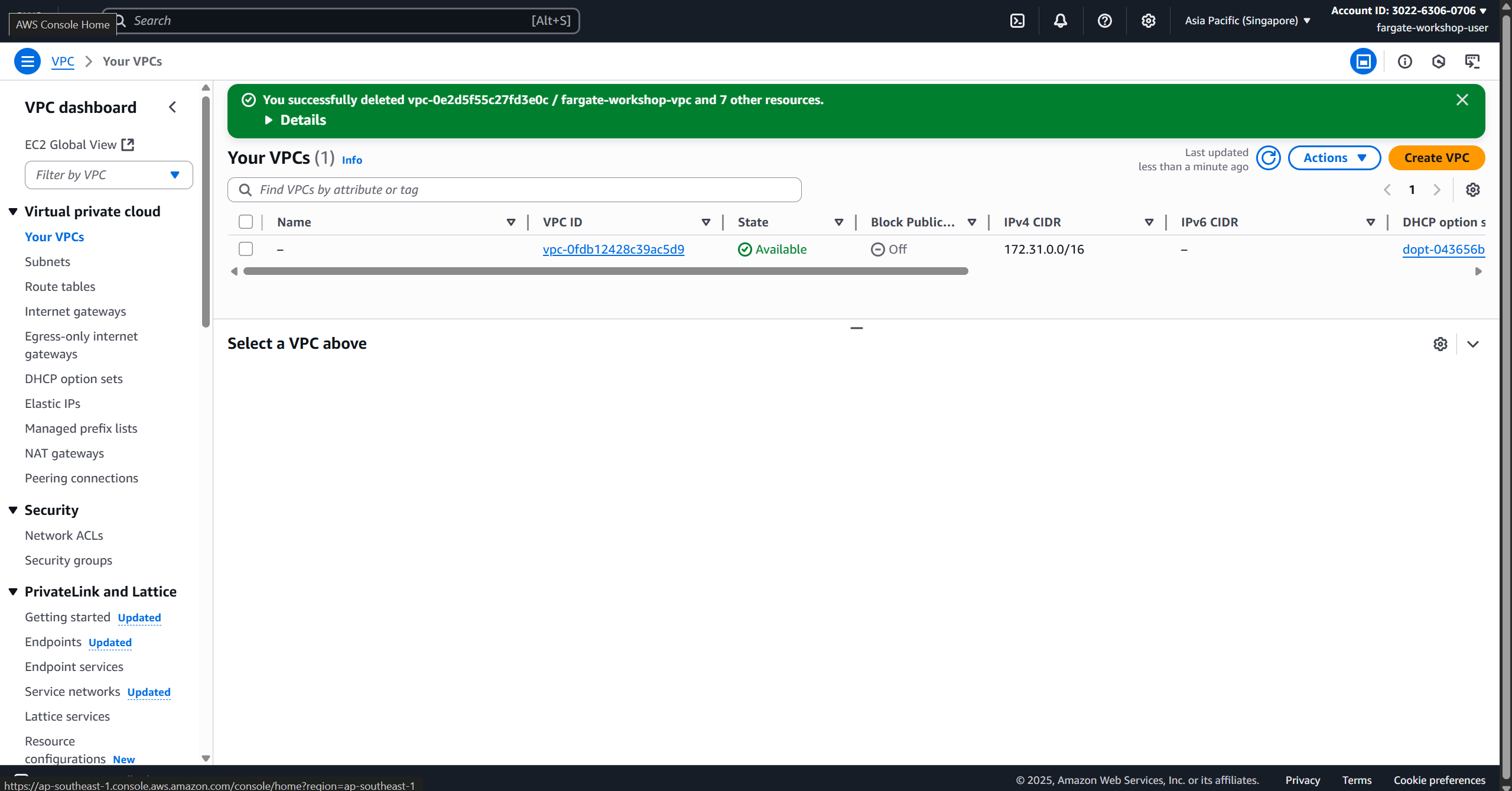The width and height of the screenshot is (1512, 791).
Task: Click the Create VPC button
Action: [x=1436, y=158]
